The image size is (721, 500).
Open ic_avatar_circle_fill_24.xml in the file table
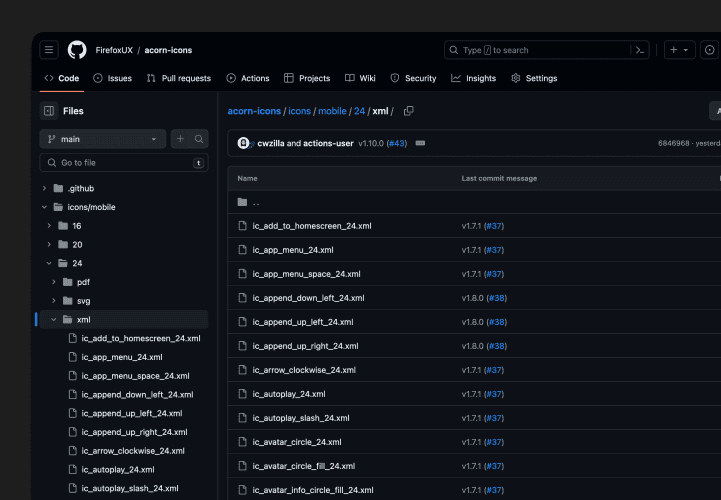(303, 466)
